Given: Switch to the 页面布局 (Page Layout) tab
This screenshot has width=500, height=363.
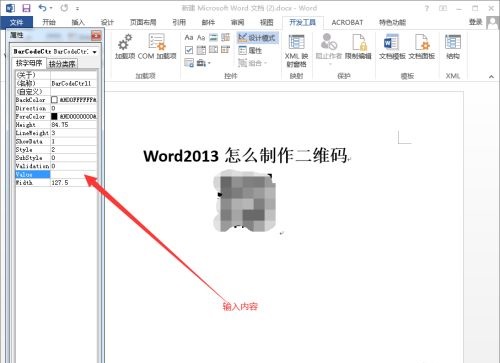Looking at the screenshot, I should [x=143, y=22].
